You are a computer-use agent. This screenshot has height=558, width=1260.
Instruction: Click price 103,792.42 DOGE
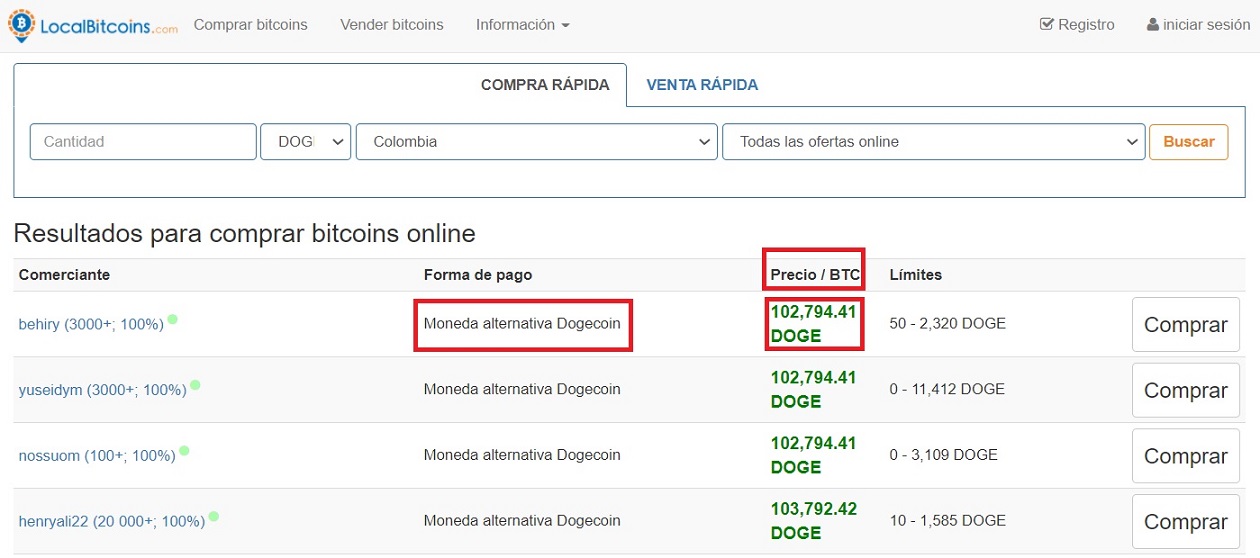pyautogui.click(x=813, y=521)
